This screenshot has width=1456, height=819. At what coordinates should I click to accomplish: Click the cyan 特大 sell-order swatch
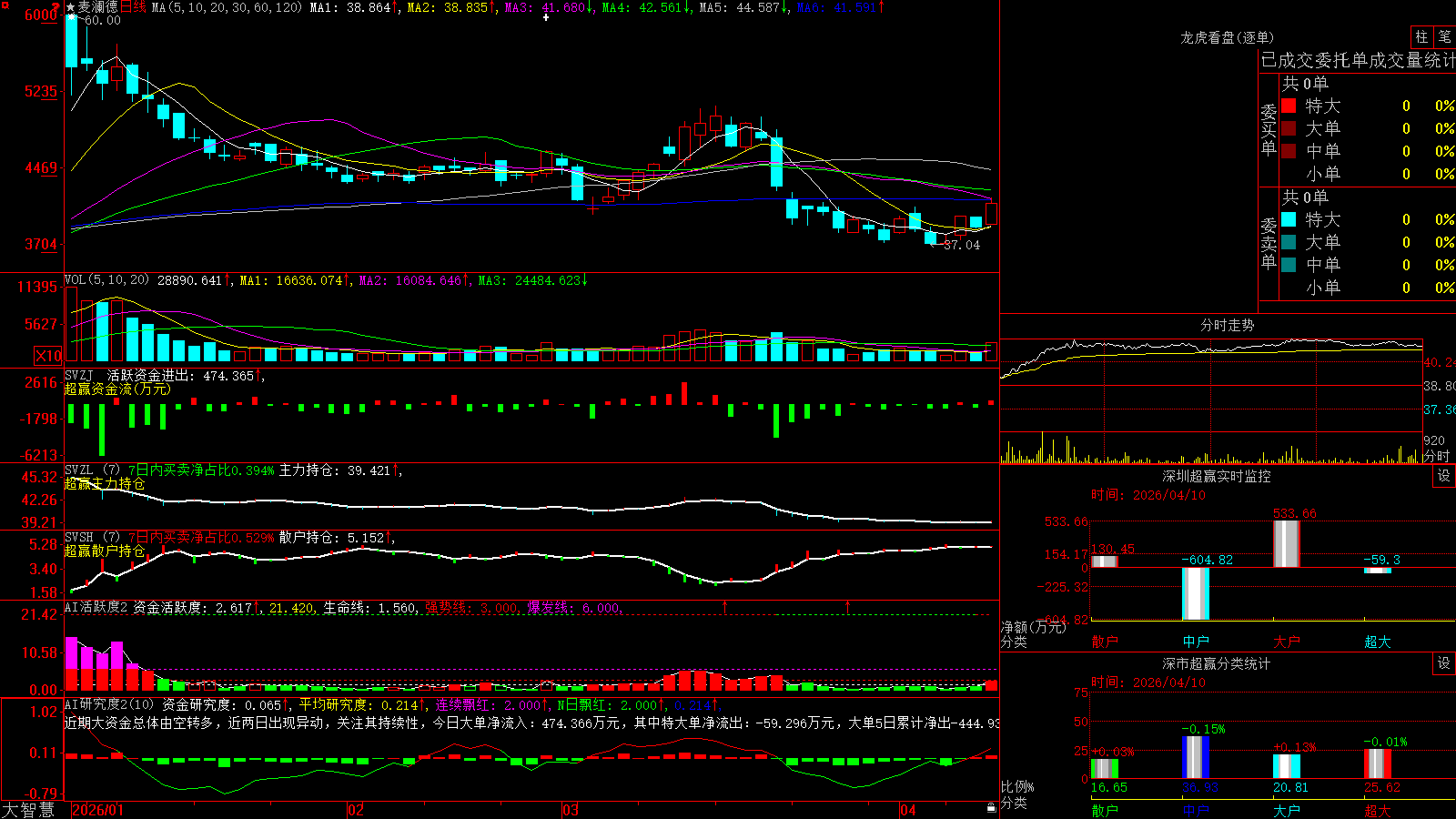1289,219
